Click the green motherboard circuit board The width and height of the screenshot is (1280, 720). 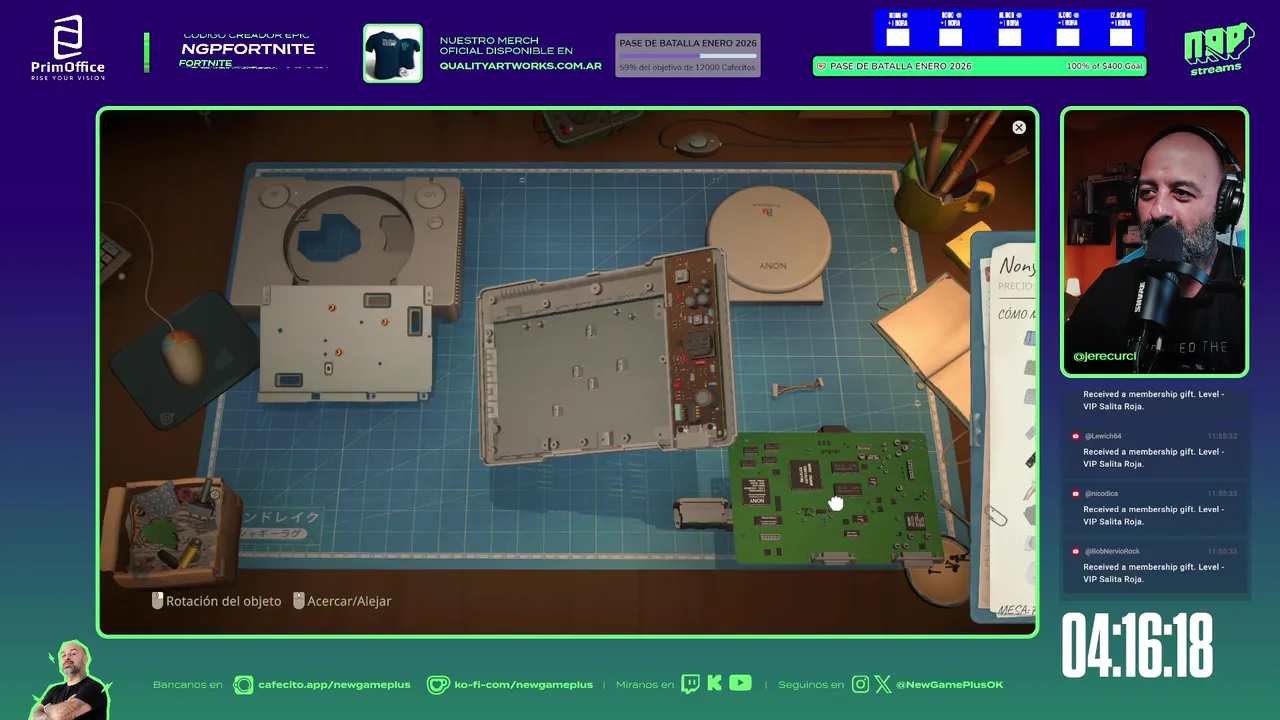(838, 499)
